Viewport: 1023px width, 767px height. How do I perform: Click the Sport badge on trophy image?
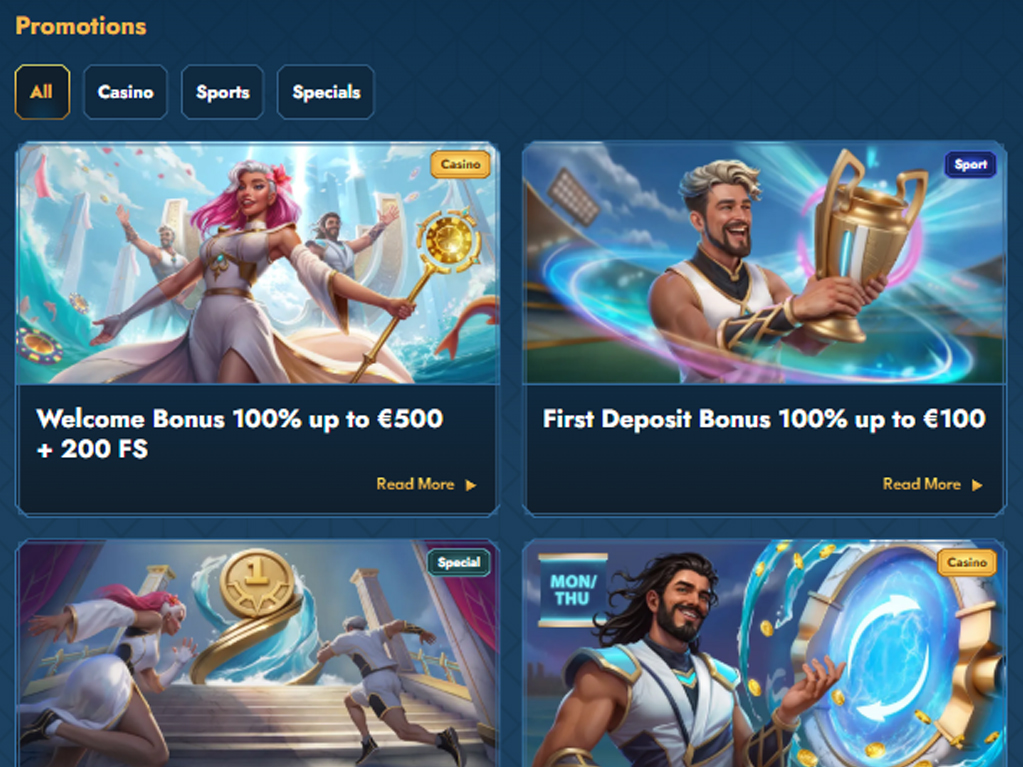(x=970, y=164)
